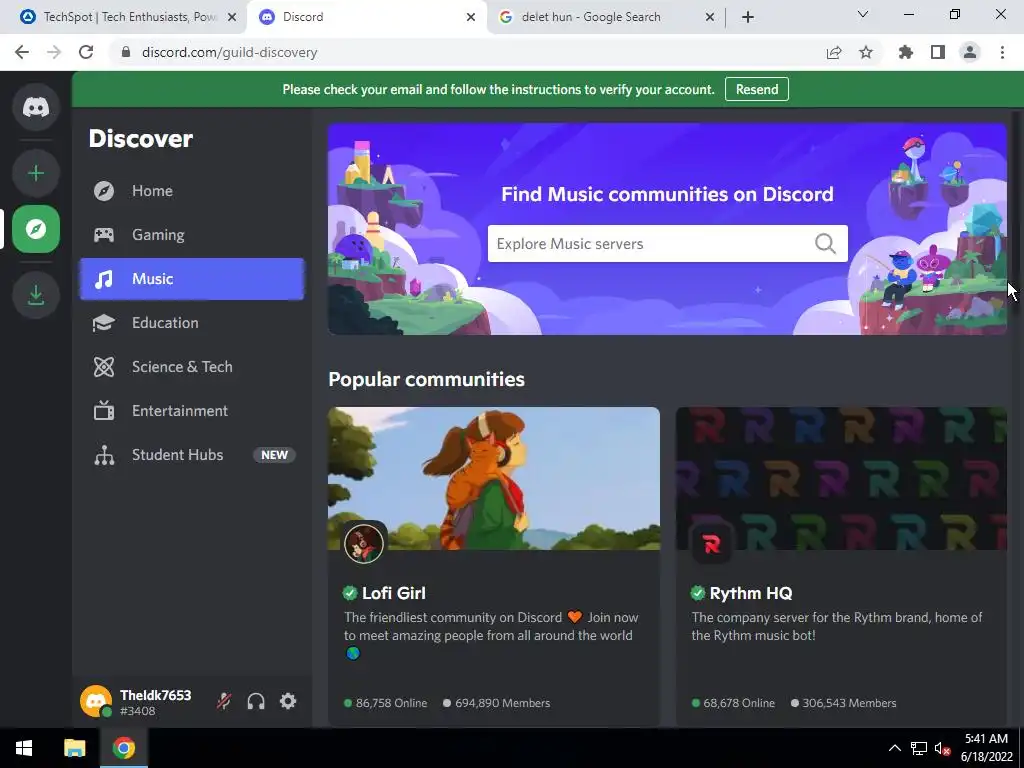Image resolution: width=1024 pixels, height=768 pixels.
Task: Click the Resend verification email button
Action: 757,89
